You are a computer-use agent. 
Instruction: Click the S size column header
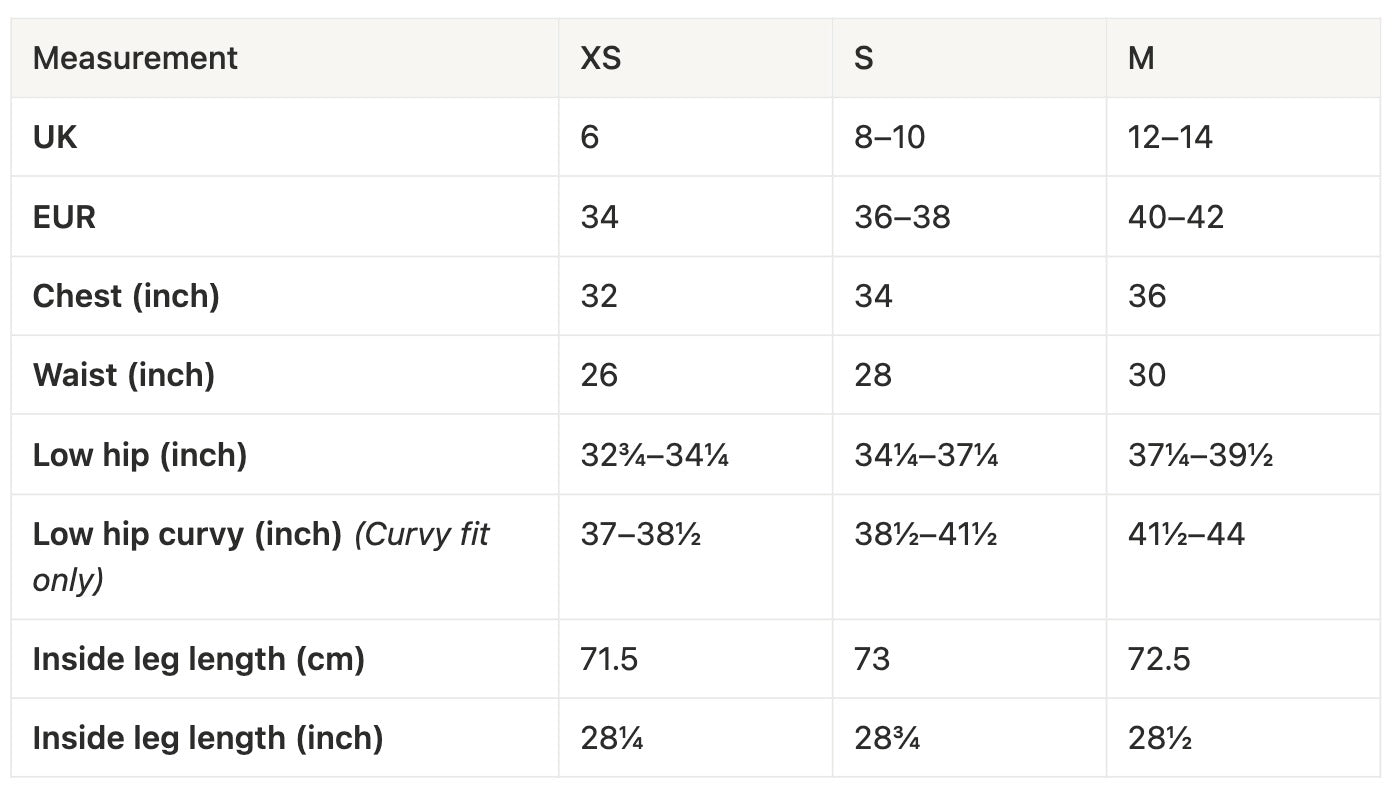point(864,58)
